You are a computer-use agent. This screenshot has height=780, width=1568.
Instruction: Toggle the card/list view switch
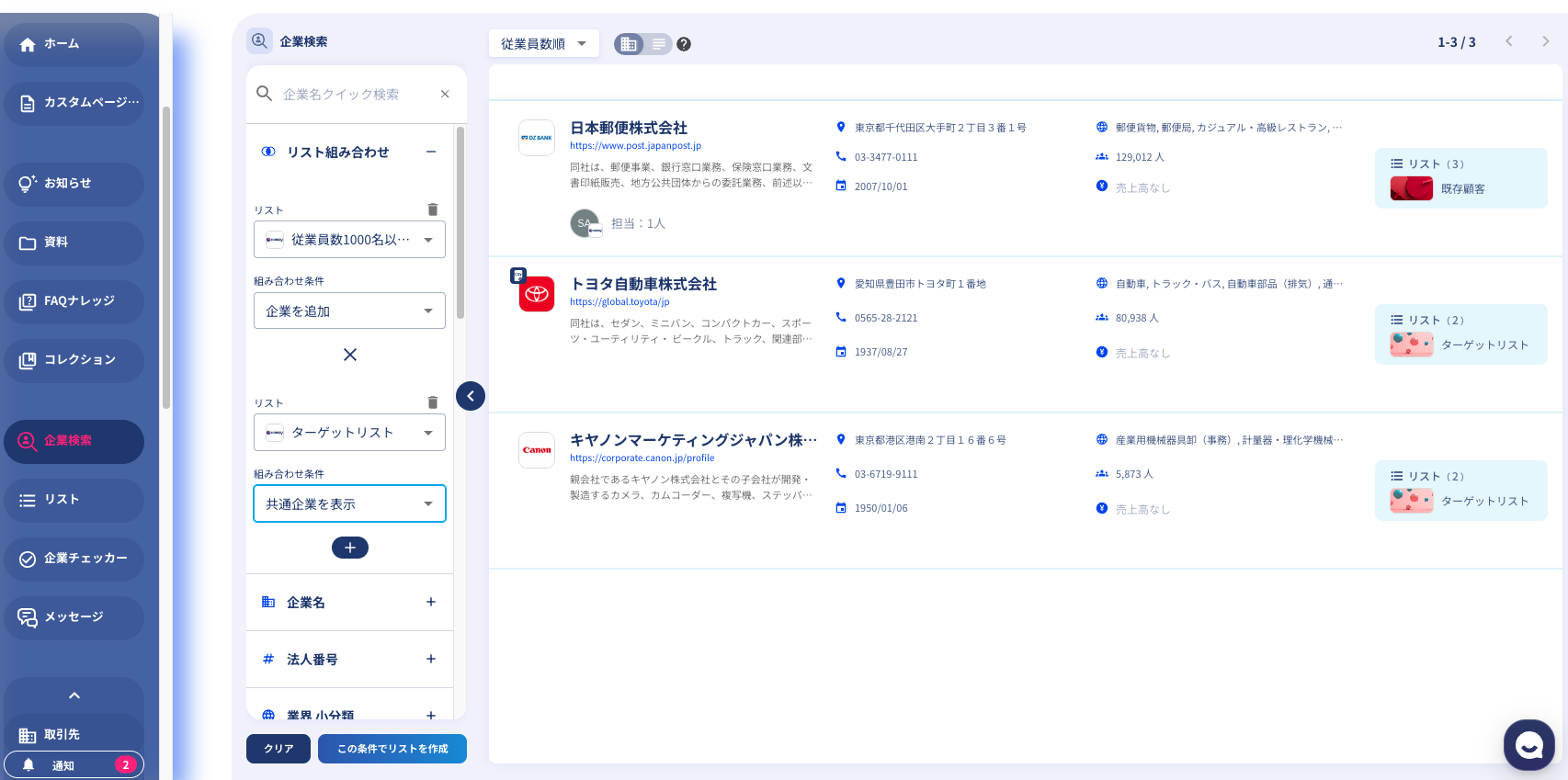pyautogui.click(x=643, y=43)
